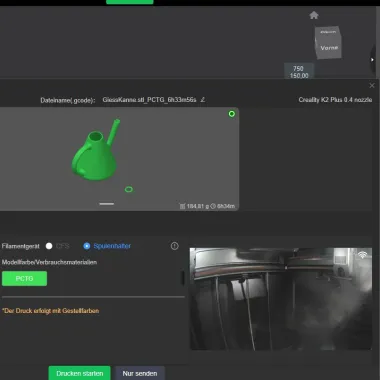Click the green circle indicator on preview
380x380 pixels.
point(232,114)
